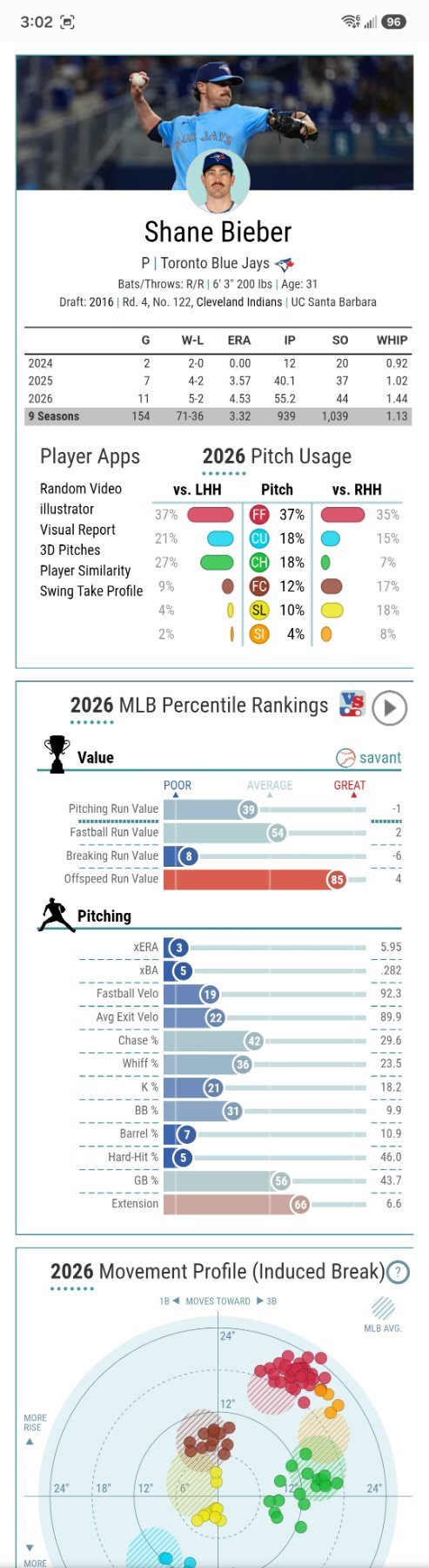Click the Baseball Savant logo

(369, 758)
